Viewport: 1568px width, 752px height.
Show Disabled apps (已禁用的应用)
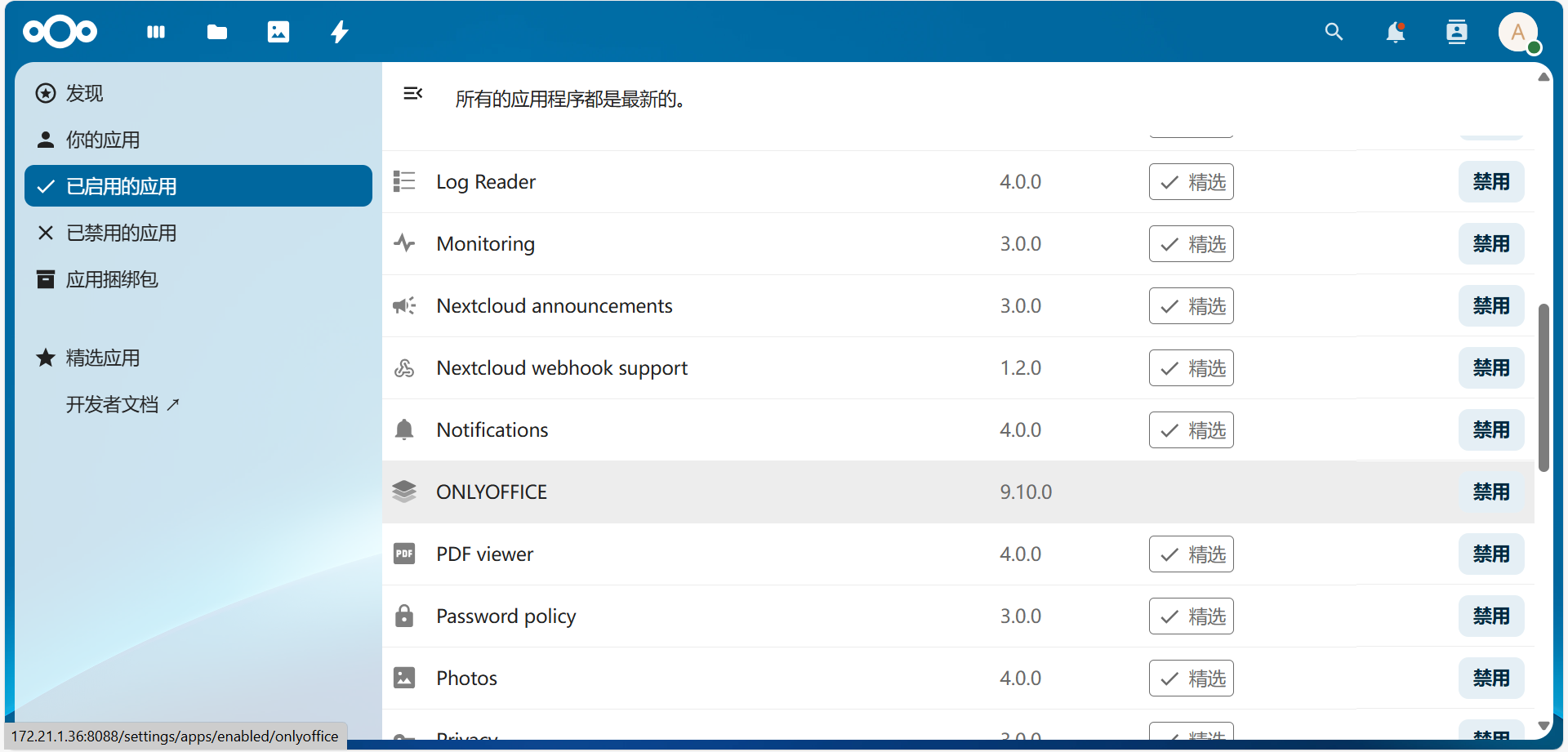(198, 233)
